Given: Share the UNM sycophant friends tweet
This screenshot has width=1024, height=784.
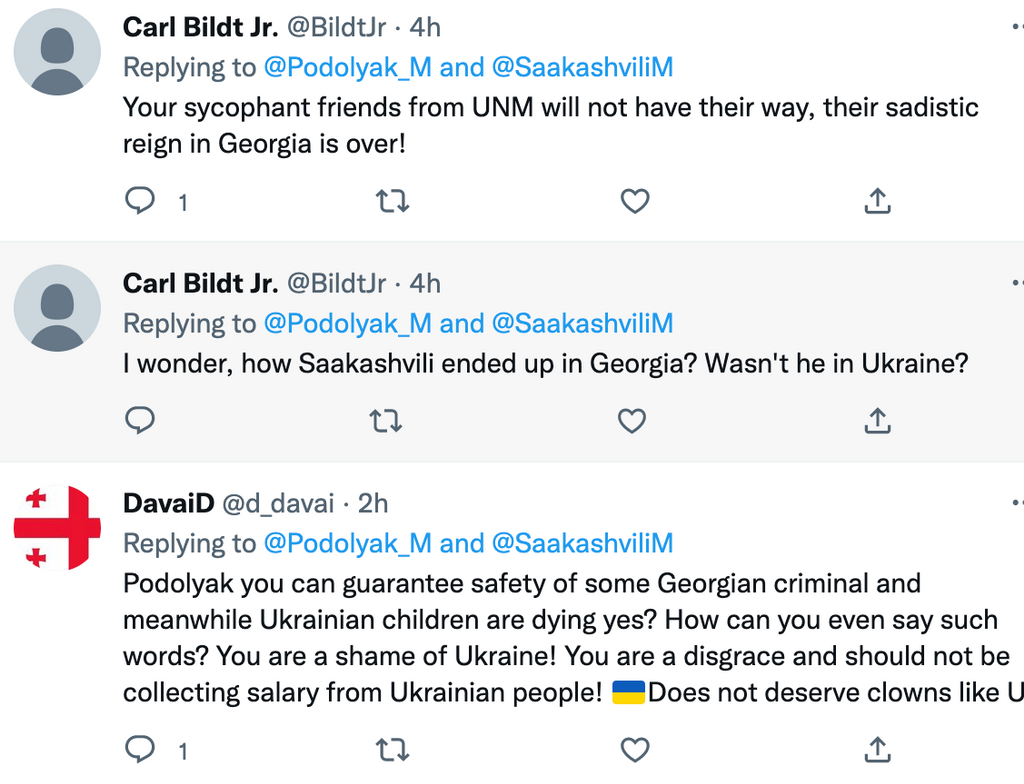Looking at the screenshot, I should point(877,202).
